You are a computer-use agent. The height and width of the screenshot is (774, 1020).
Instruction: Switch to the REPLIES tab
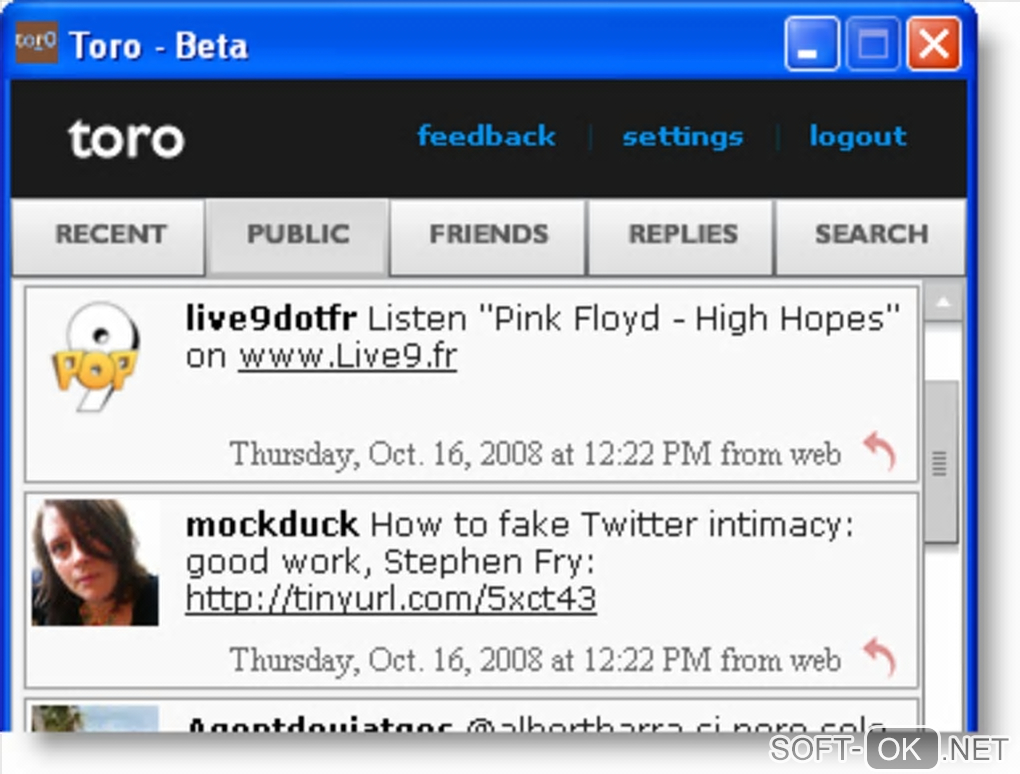682,237
